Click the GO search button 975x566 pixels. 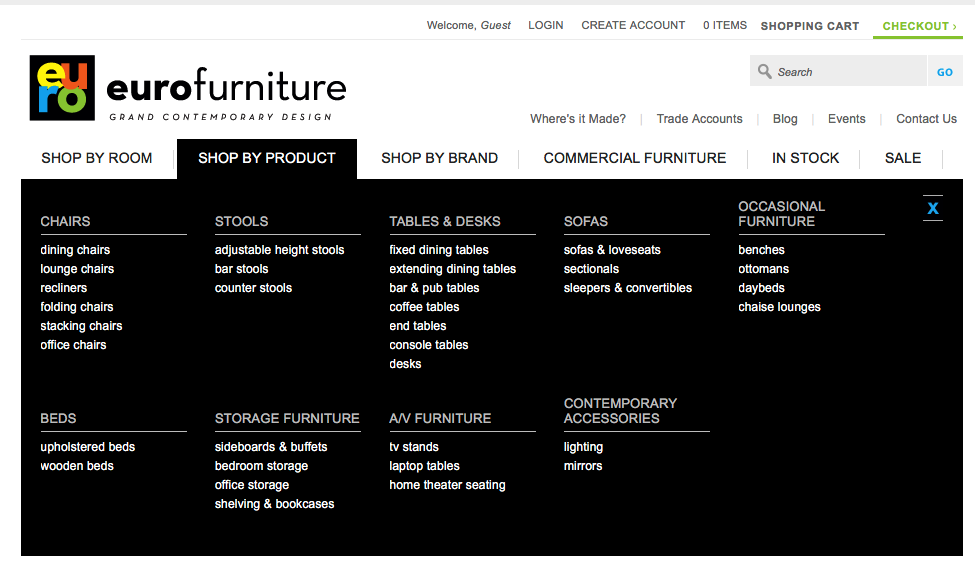(945, 72)
